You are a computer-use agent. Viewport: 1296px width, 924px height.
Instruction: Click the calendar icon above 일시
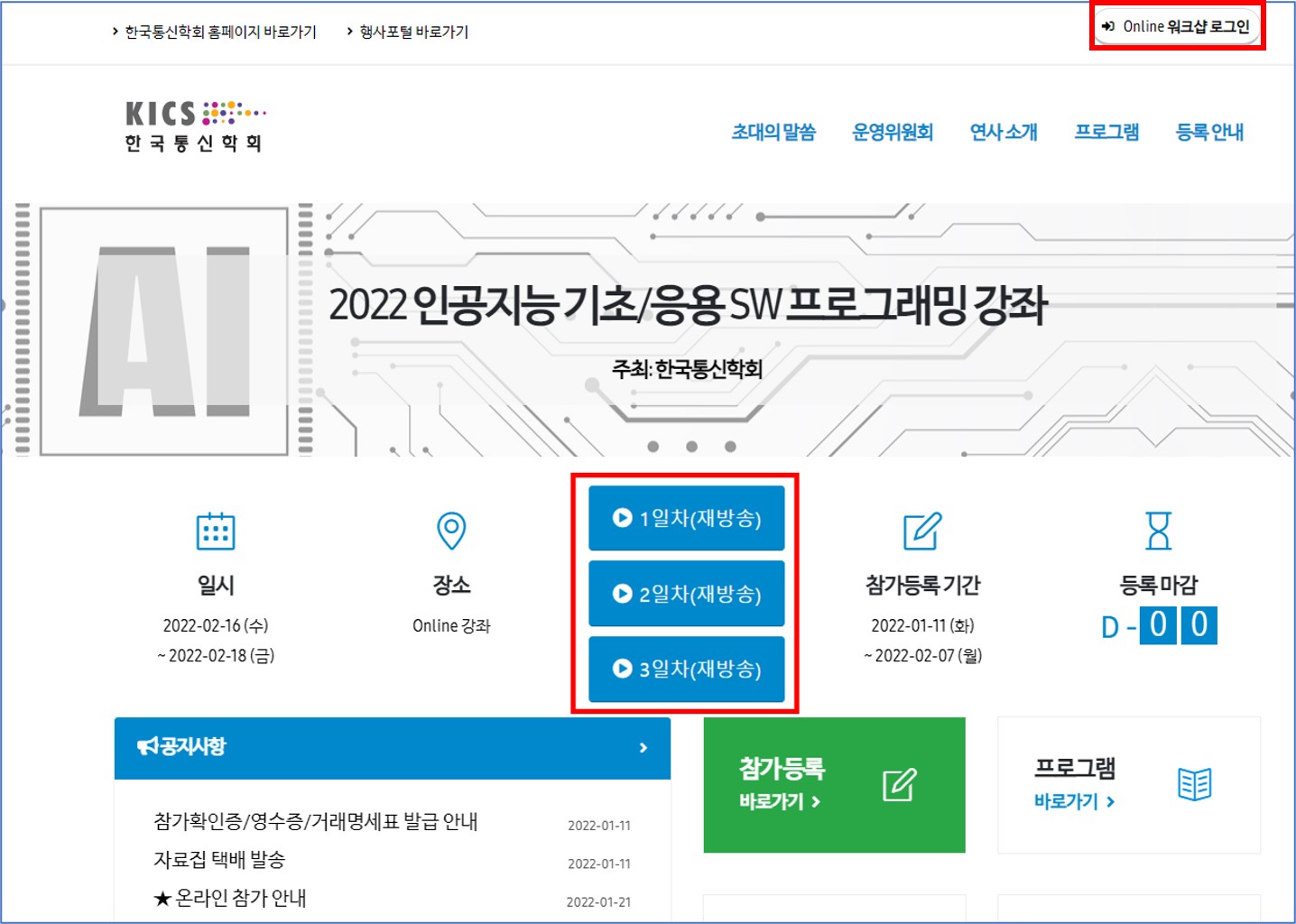point(216,531)
